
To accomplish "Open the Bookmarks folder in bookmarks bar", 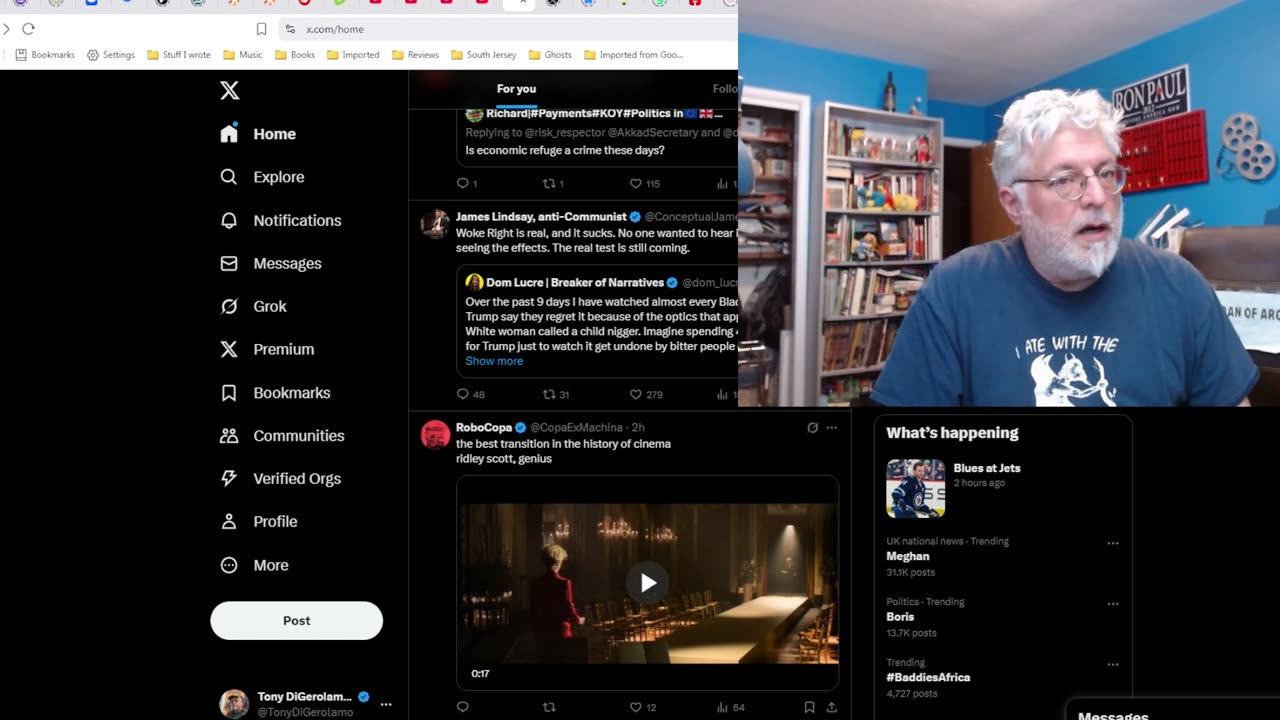I will (45, 55).
